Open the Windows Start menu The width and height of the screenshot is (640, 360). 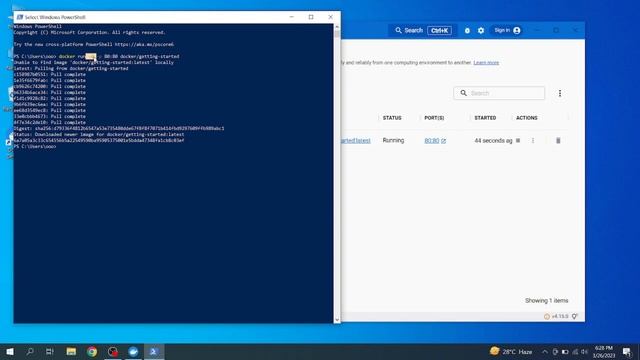tap(10, 351)
